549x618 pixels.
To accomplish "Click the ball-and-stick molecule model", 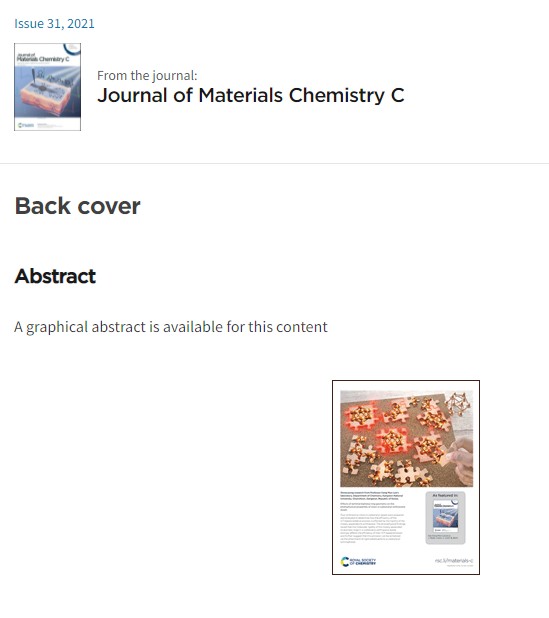I will pyautogui.click(x=458, y=404).
